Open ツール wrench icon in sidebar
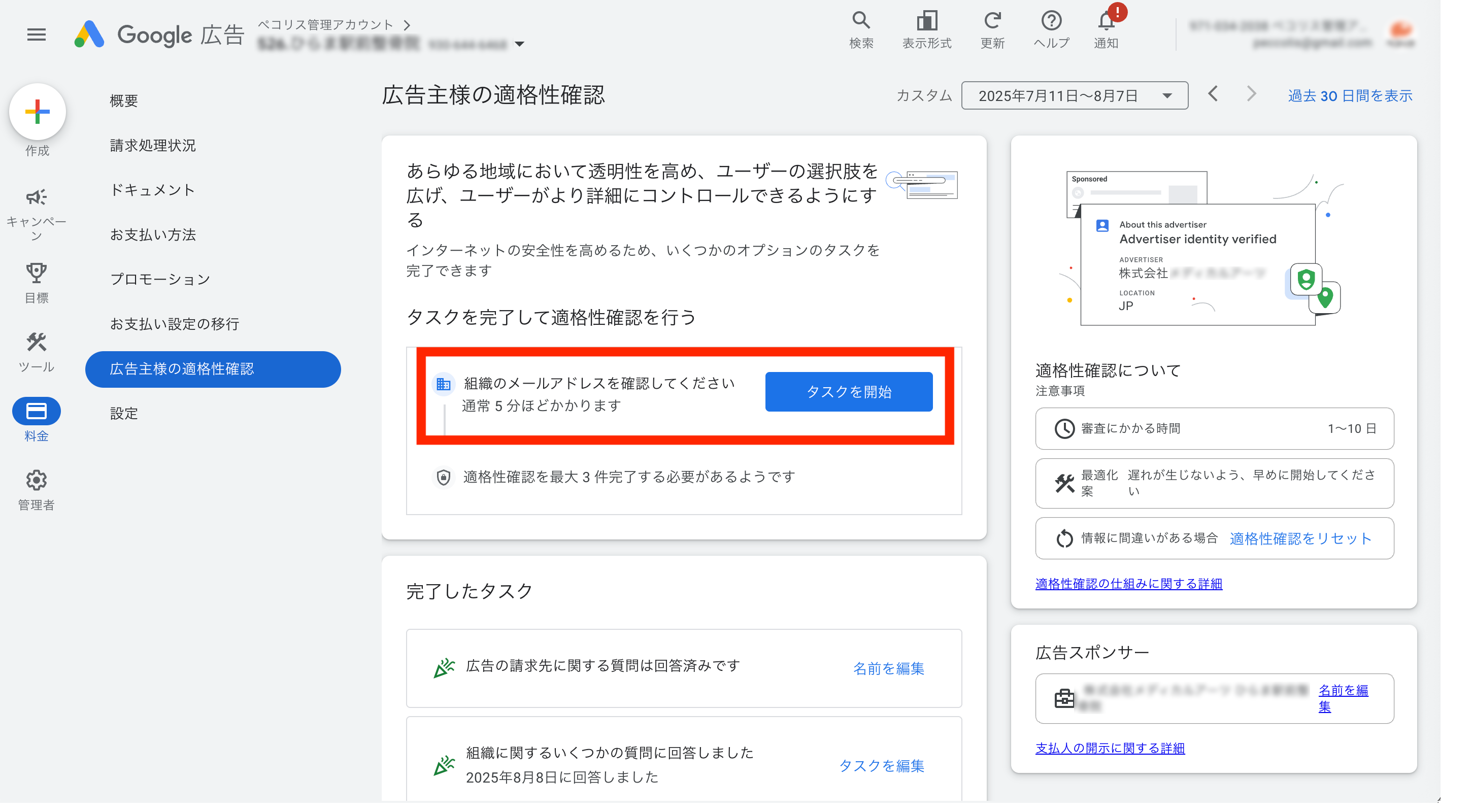Image resolution: width=1472 pixels, height=812 pixels. [x=36, y=343]
